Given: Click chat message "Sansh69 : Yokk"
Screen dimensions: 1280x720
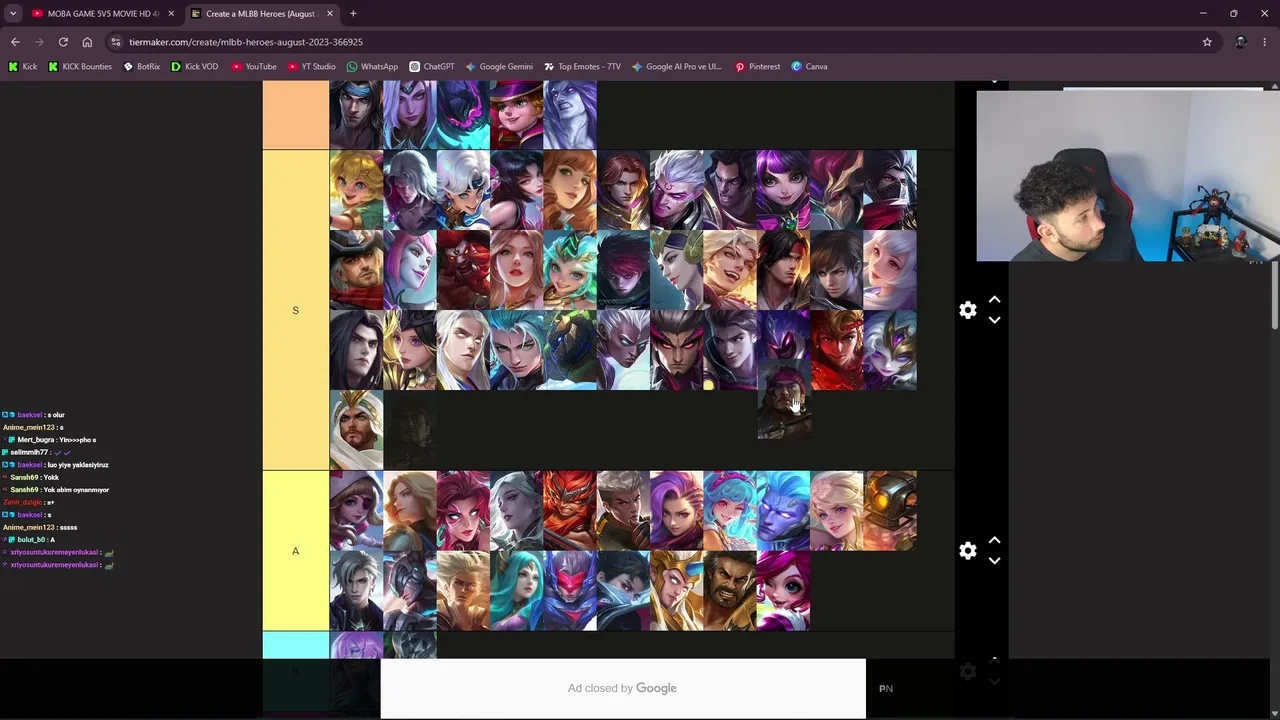Looking at the screenshot, I should point(30,477).
